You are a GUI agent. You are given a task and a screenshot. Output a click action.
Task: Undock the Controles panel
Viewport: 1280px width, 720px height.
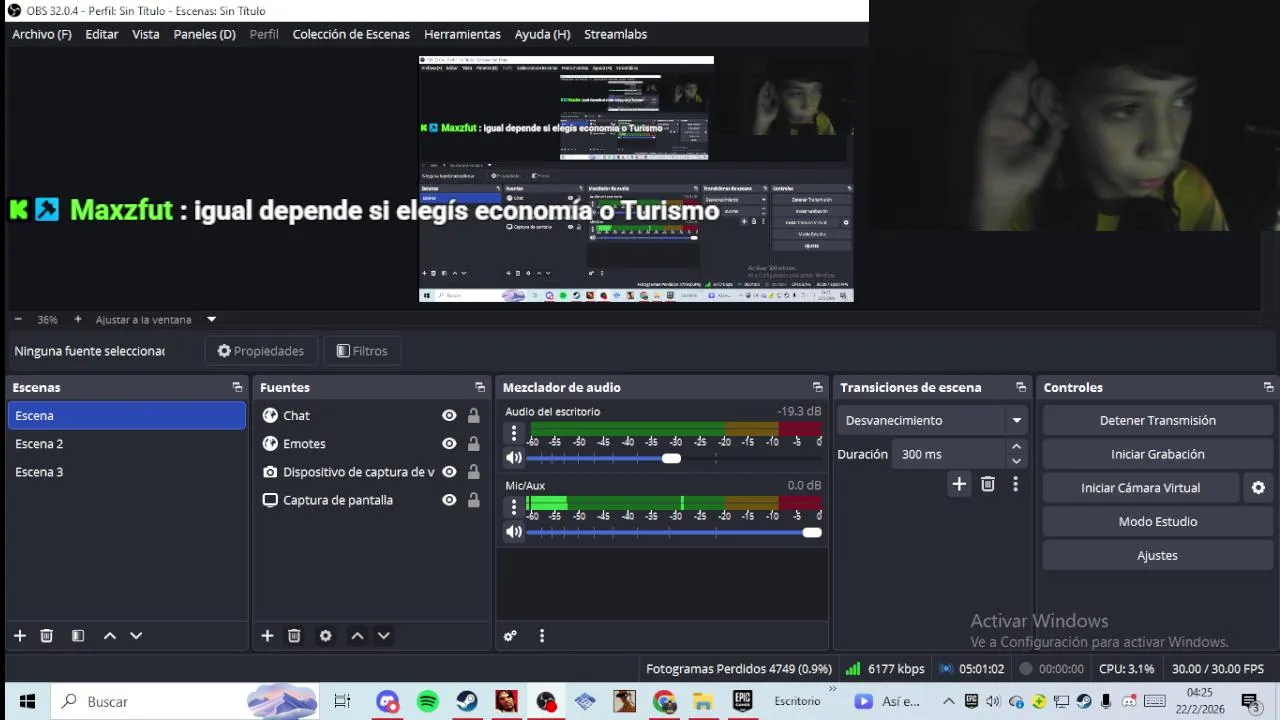(1268, 388)
